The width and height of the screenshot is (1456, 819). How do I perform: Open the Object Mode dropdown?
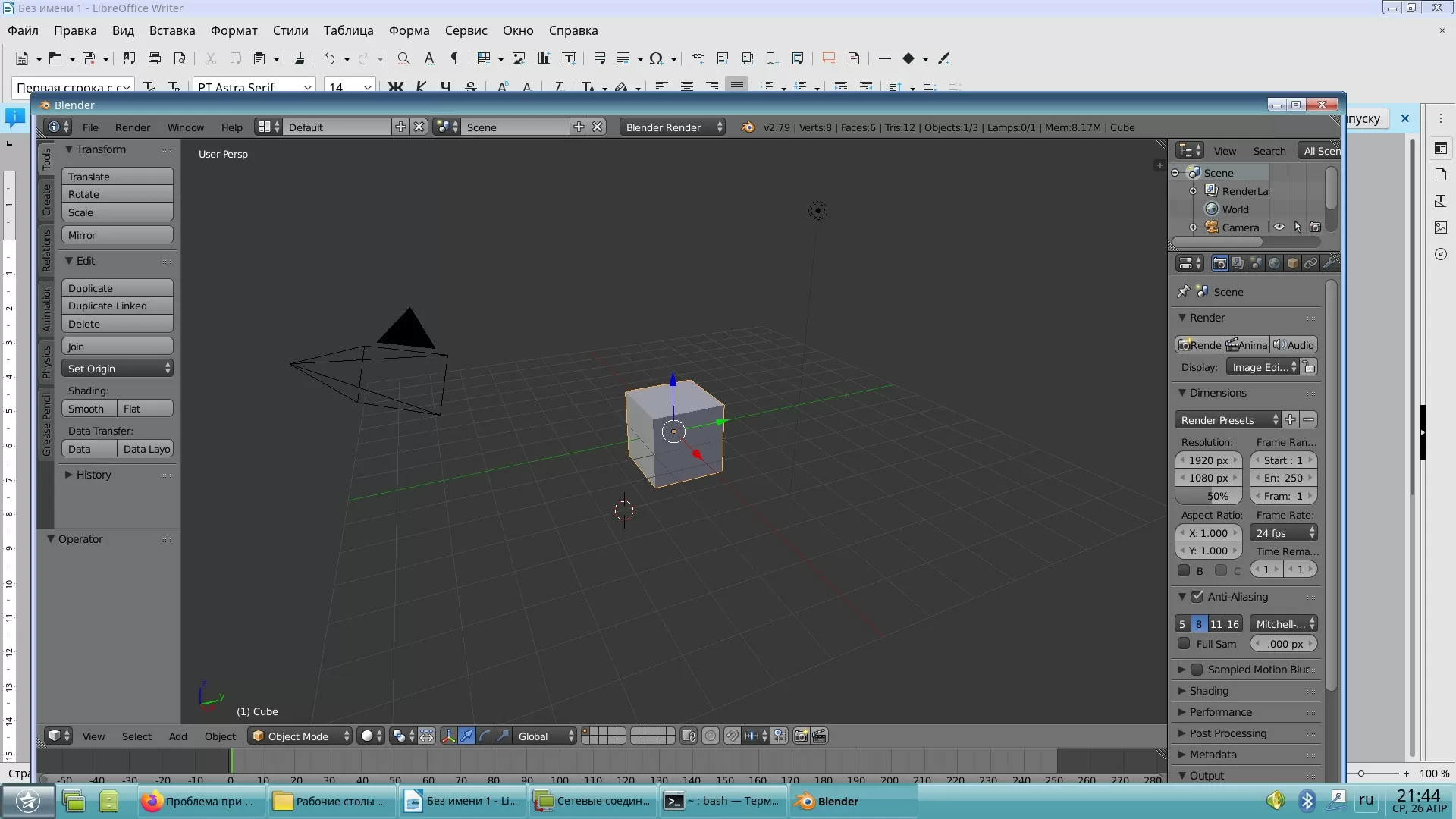(x=301, y=736)
